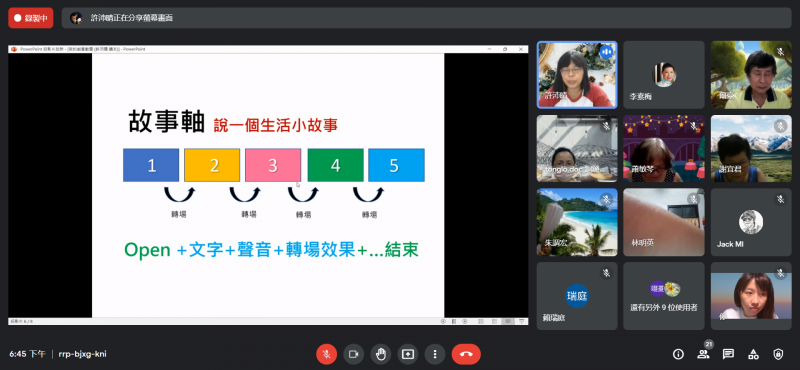Click the red 說一個生活小故事 subtitle text
The width and height of the screenshot is (800, 370).
[276, 125]
